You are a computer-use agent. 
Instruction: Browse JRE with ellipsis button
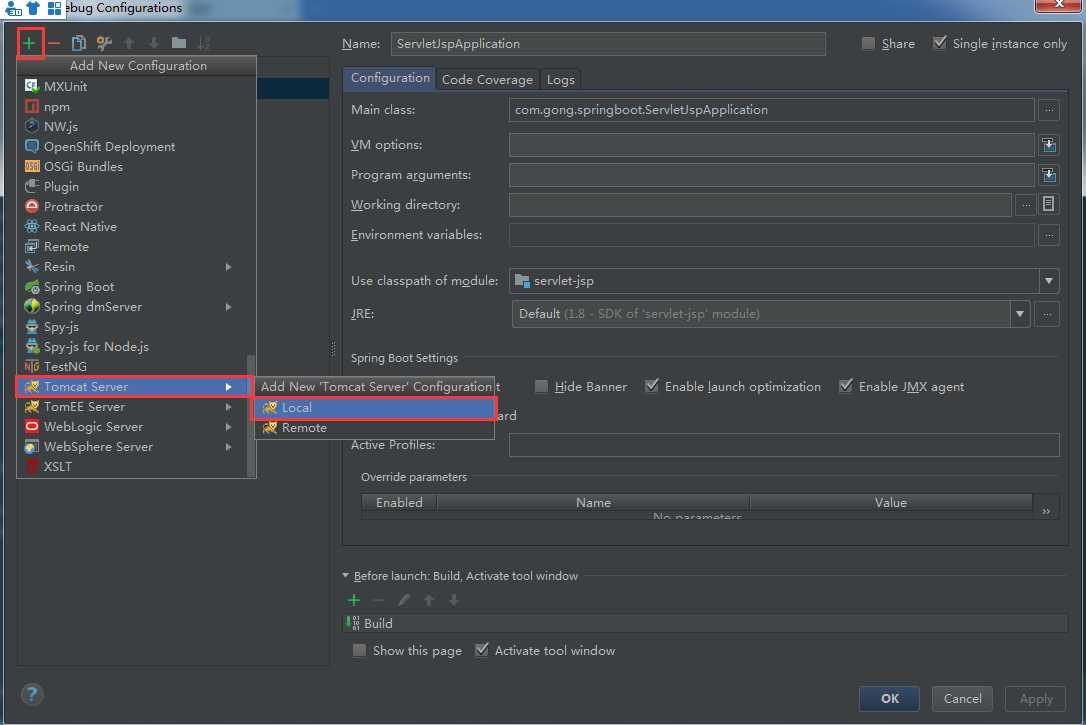click(x=1047, y=314)
